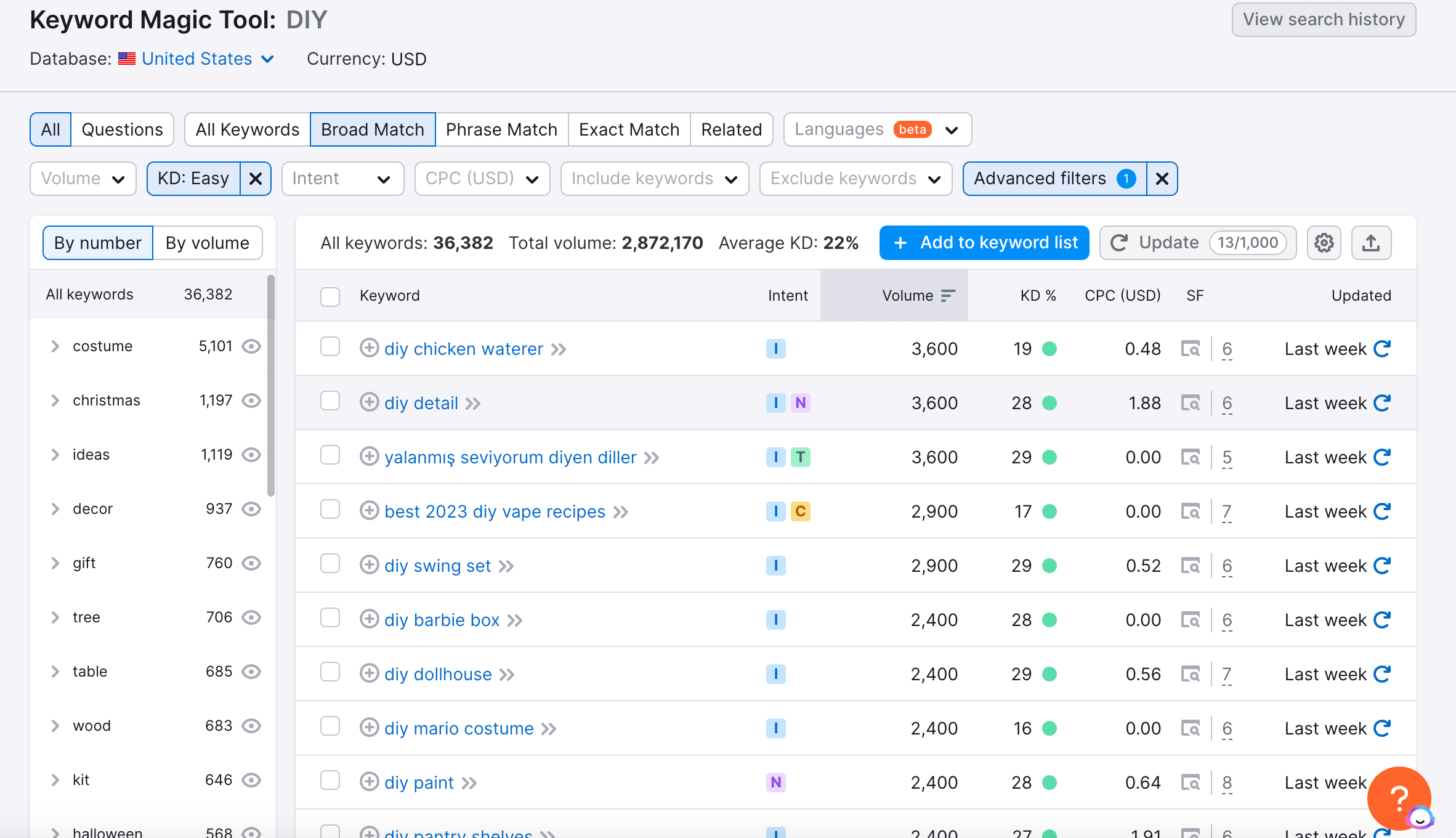
Task: Click the KD Easy filter close X
Action: tap(256, 178)
